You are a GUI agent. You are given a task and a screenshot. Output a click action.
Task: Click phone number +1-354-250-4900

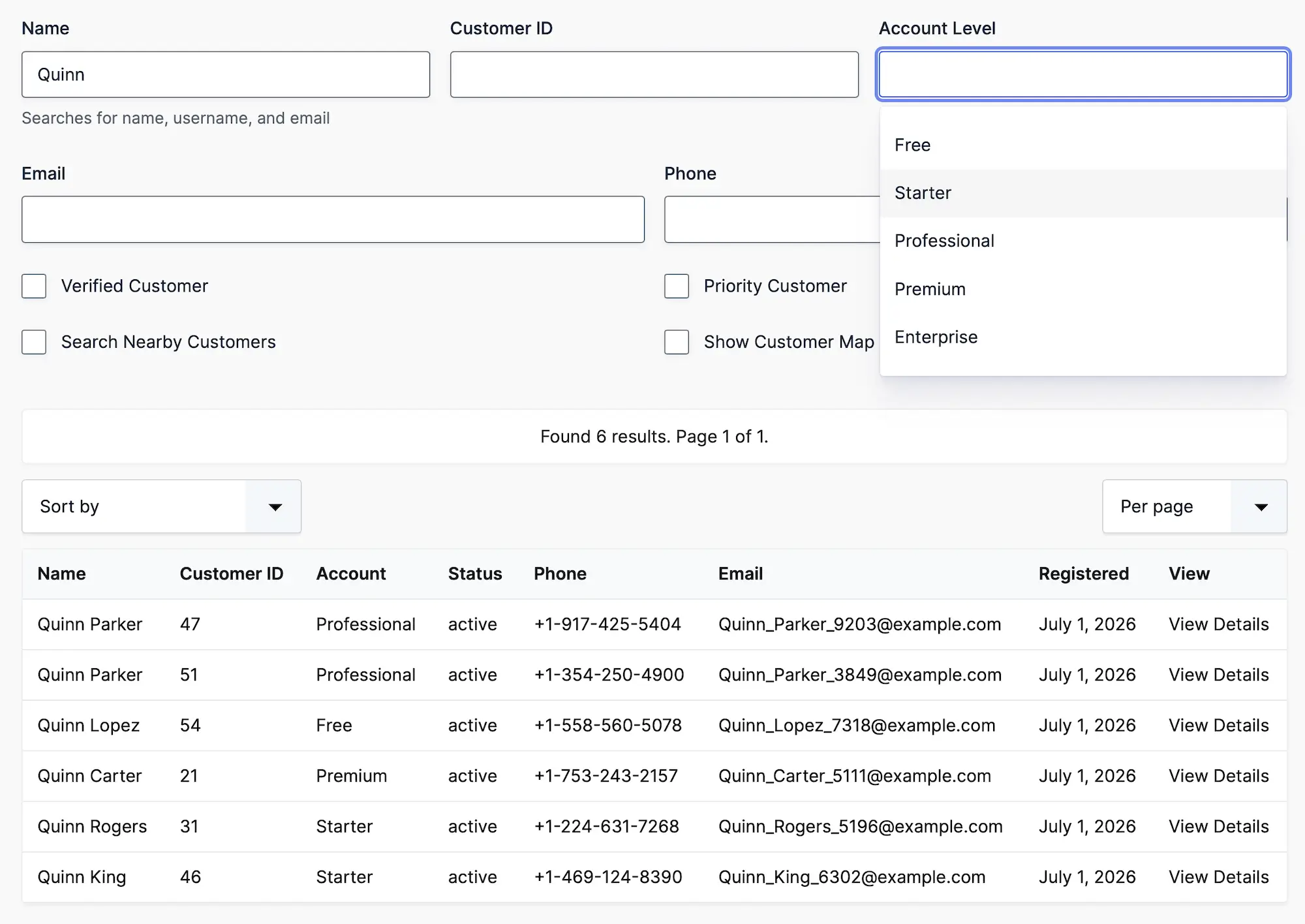coord(609,675)
